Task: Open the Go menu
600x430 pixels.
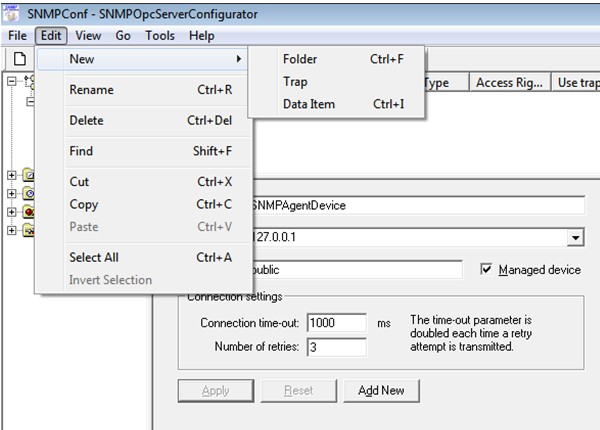Action: 123,36
